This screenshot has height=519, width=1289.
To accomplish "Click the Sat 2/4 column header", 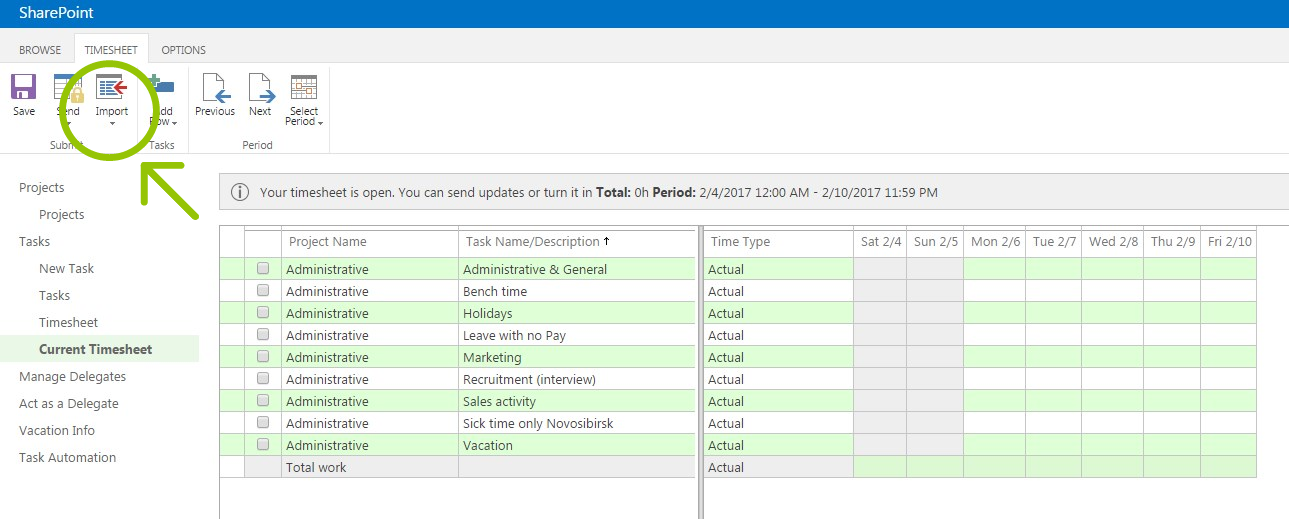I will coord(881,242).
